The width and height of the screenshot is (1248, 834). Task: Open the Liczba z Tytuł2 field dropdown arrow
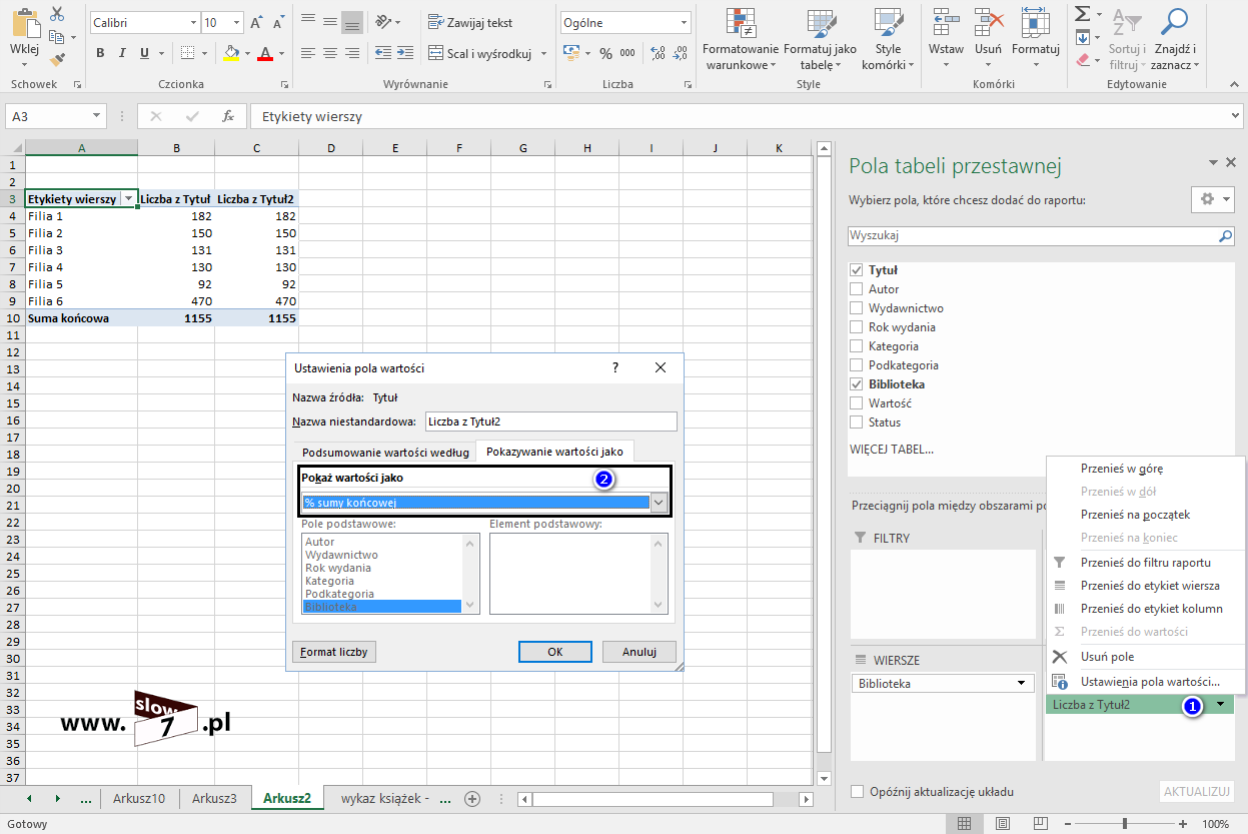(1221, 705)
